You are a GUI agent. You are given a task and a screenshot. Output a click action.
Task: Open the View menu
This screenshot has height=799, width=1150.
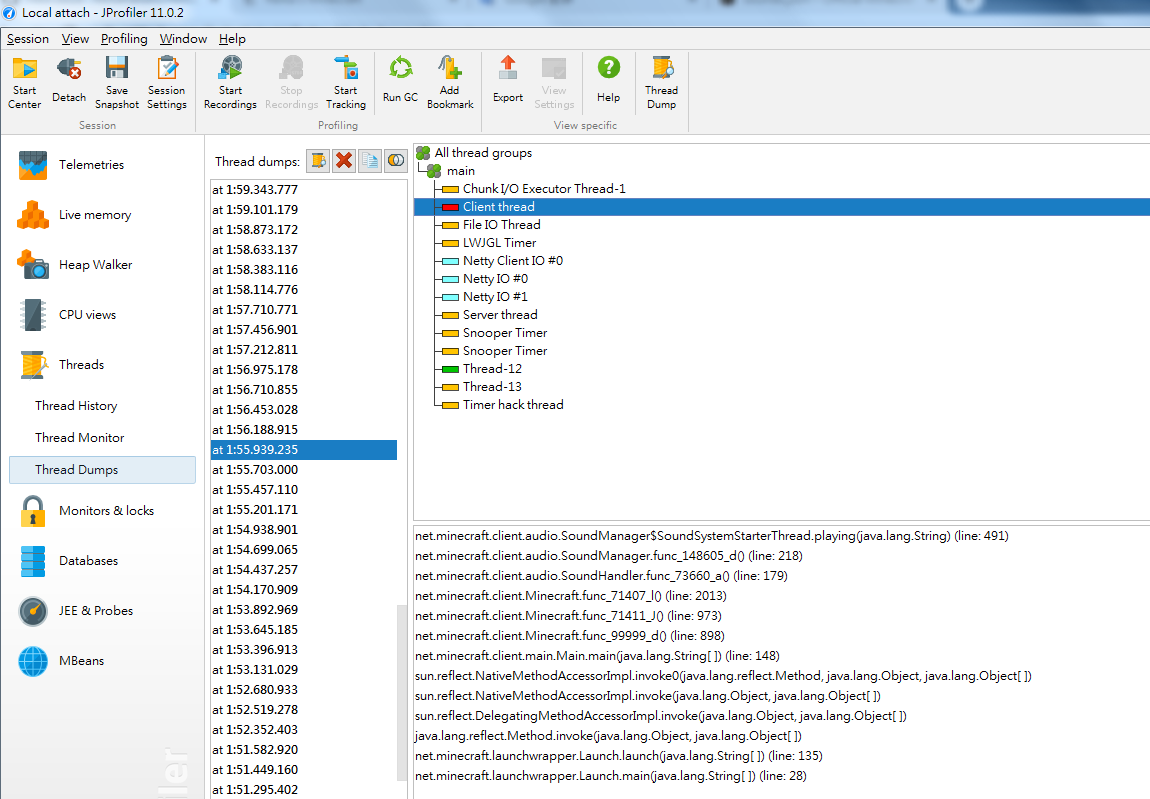pyautogui.click(x=75, y=39)
